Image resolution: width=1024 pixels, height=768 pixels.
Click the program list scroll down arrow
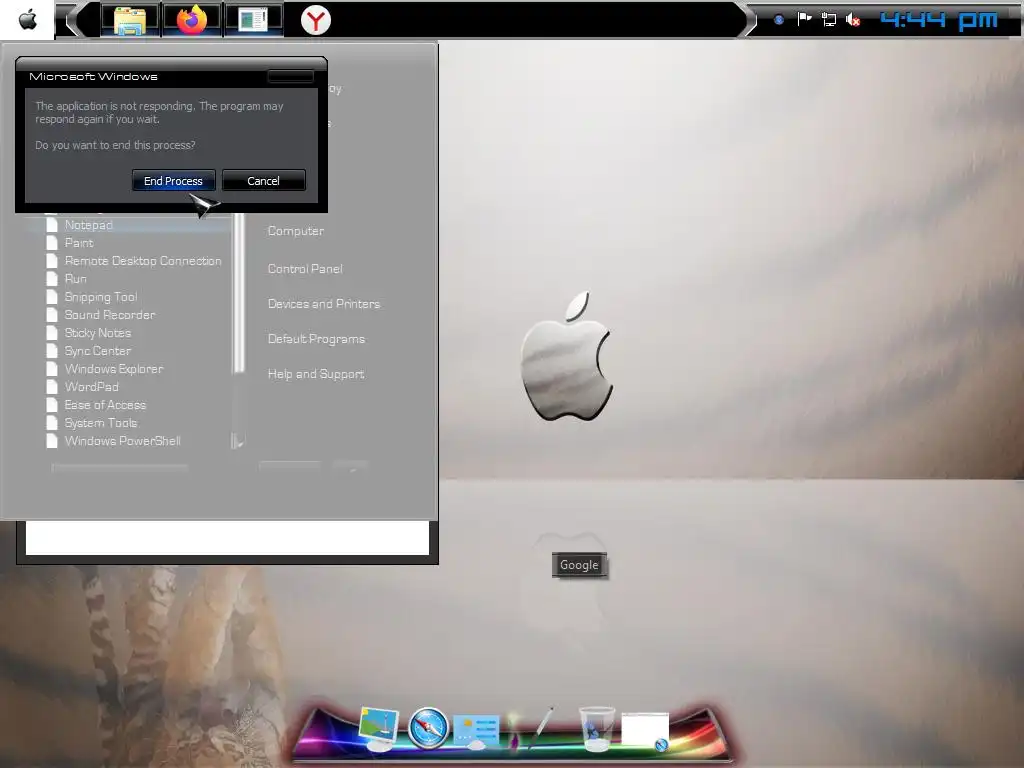click(238, 442)
